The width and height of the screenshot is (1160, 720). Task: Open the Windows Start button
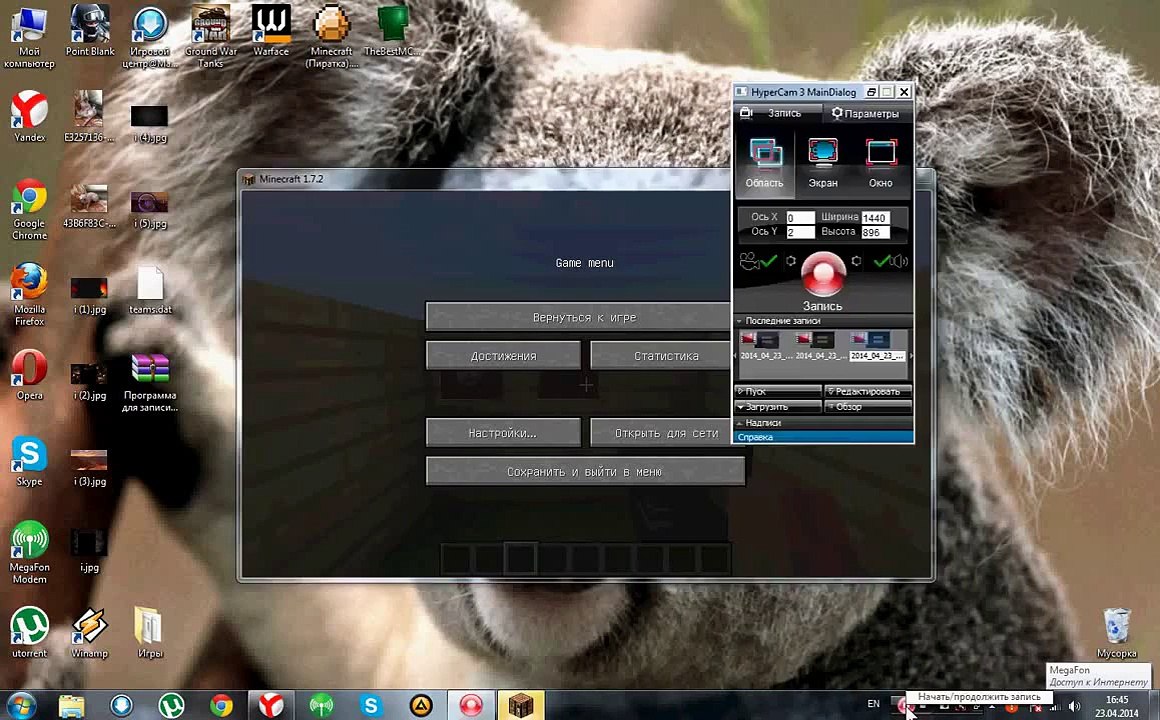point(20,705)
